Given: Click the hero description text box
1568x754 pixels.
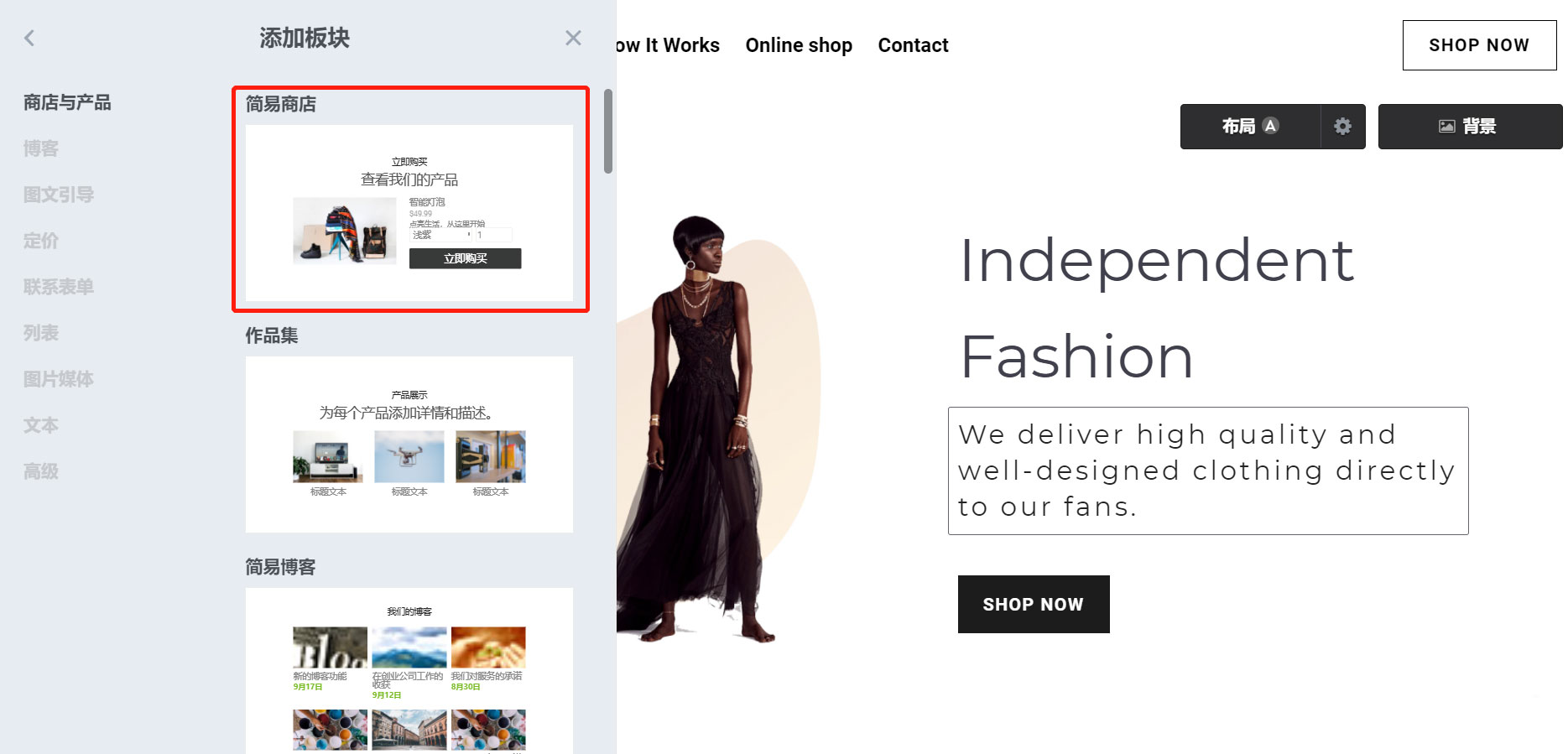Looking at the screenshot, I should [x=1207, y=471].
